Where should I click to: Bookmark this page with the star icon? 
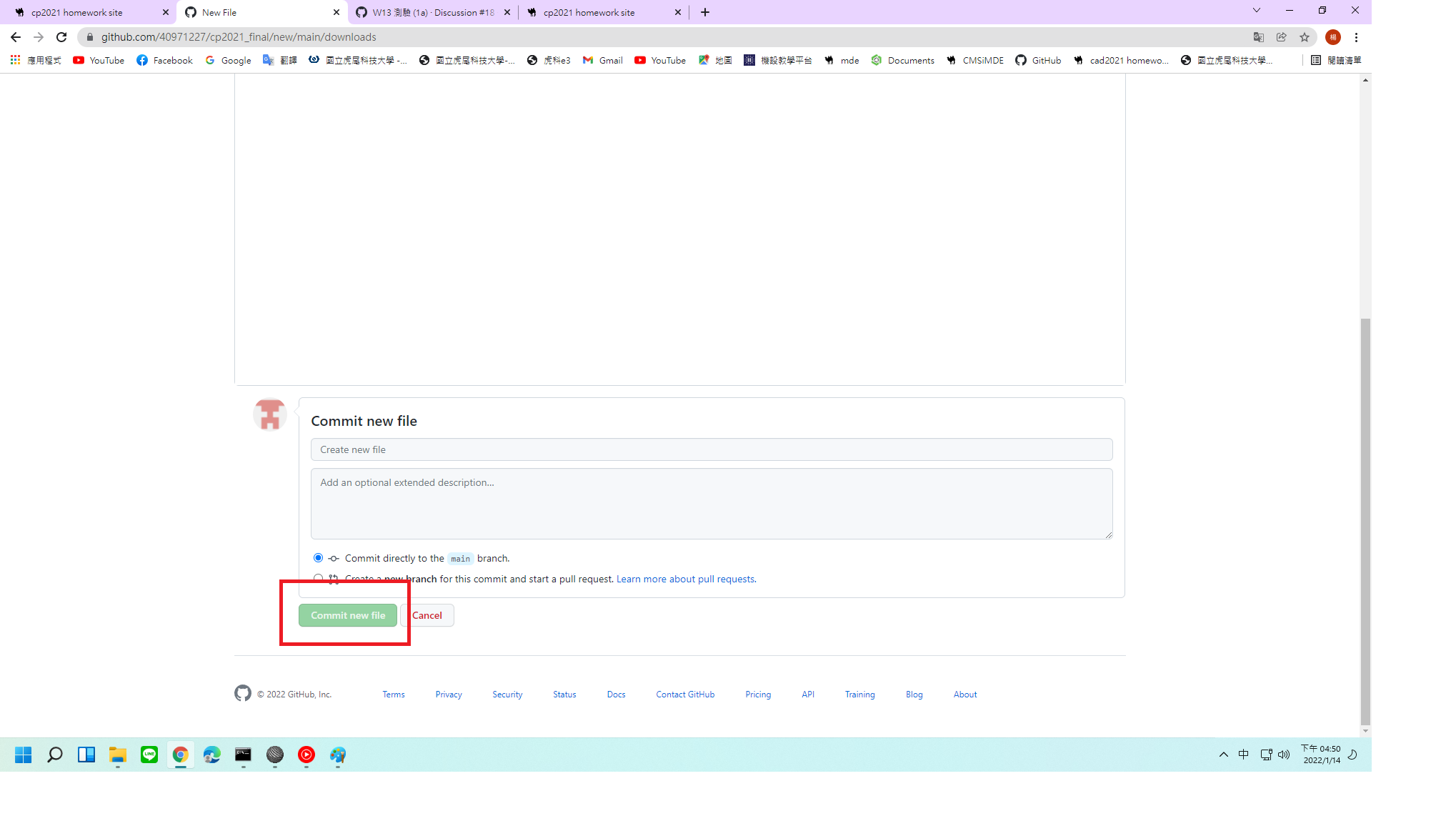[1305, 37]
